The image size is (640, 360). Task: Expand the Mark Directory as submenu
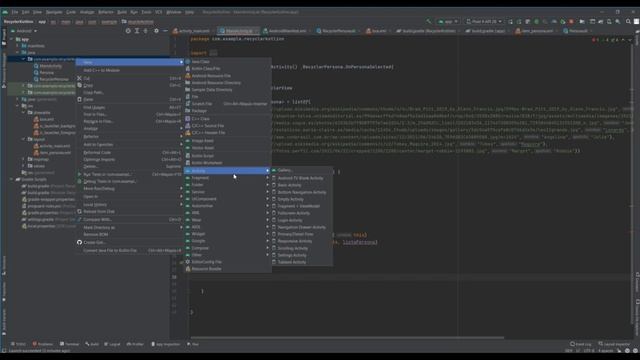[130, 227]
